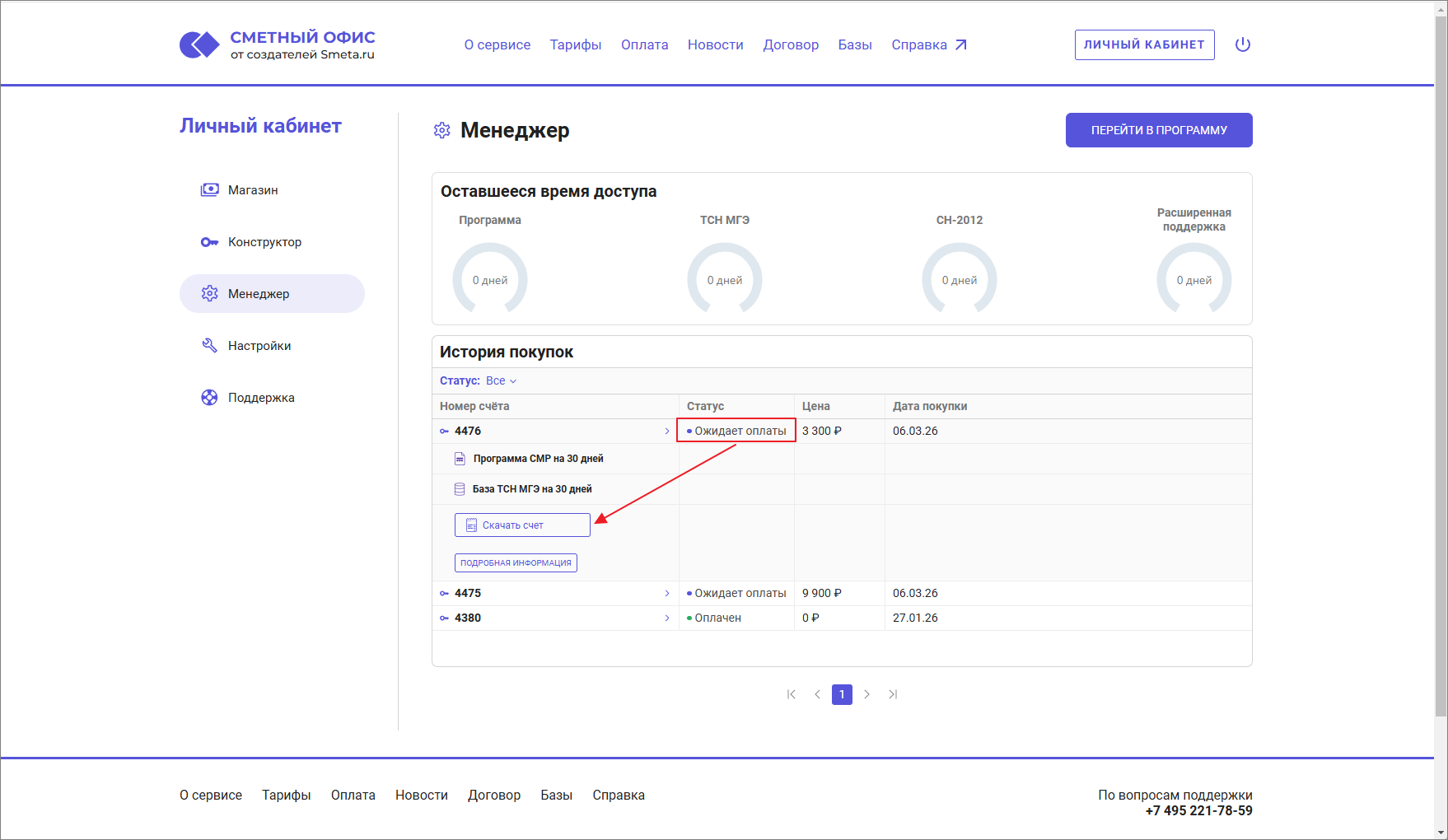1448x840 pixels.
Task: Open the Статус filter dropdown
Action: pyautogui.click(x=501, y=380)
